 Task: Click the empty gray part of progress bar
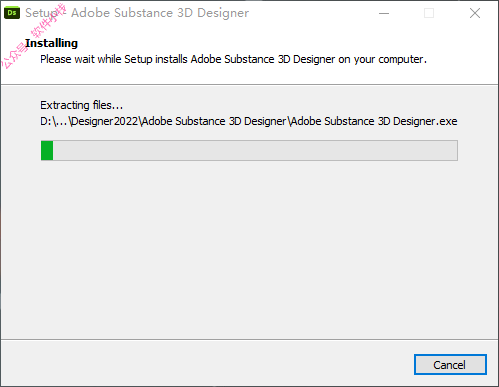point(255,150)
